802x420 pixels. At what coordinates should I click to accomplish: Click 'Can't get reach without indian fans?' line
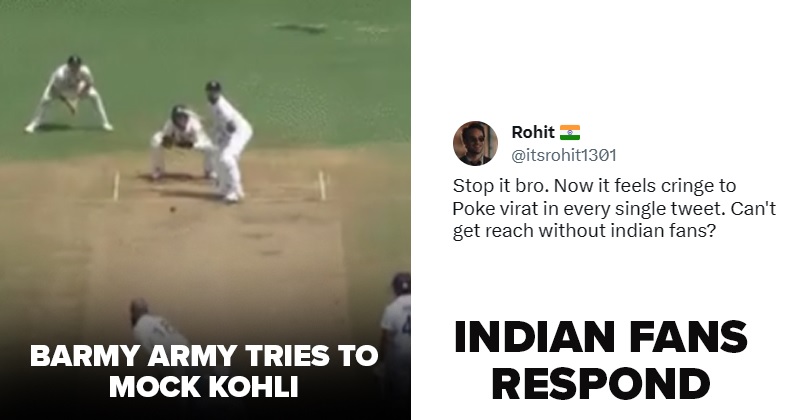coord(614,220)
